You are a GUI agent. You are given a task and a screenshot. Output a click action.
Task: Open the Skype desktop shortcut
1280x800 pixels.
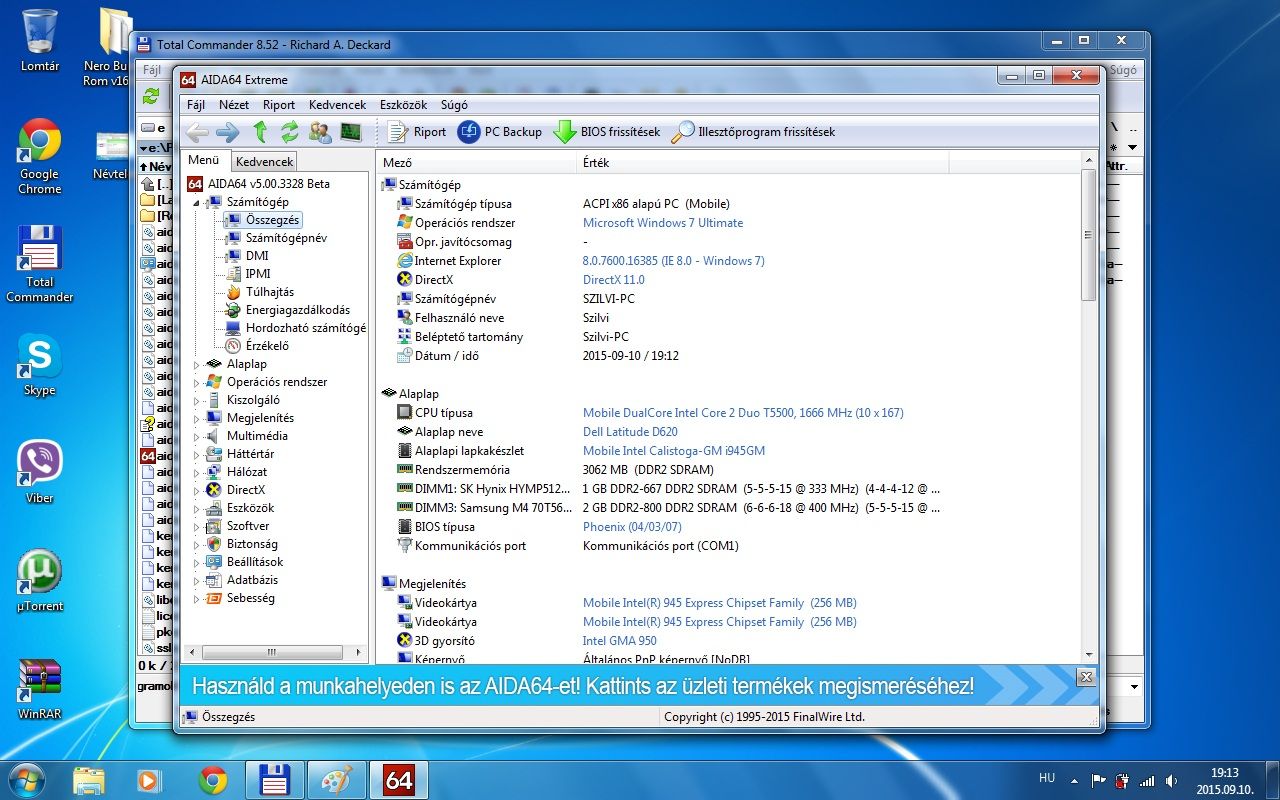click(x=40, y=365)
